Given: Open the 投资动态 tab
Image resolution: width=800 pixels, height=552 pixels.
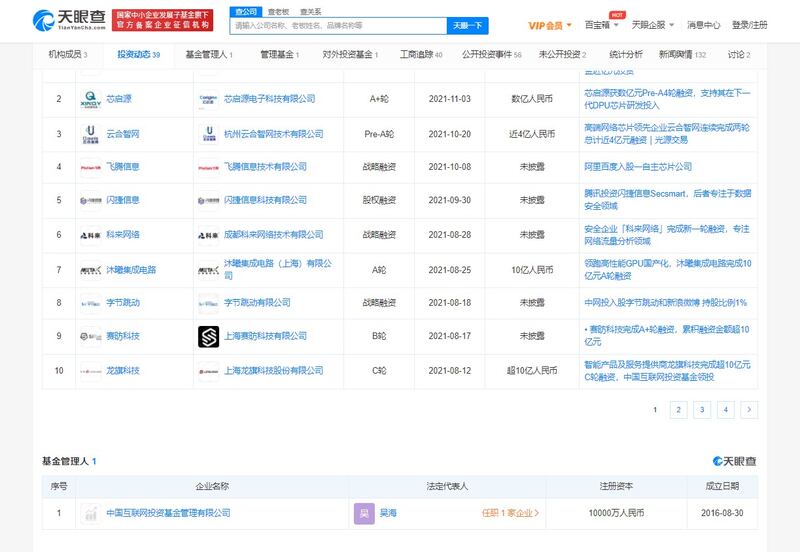Looking at the screenshot, I should pos(138,55).
